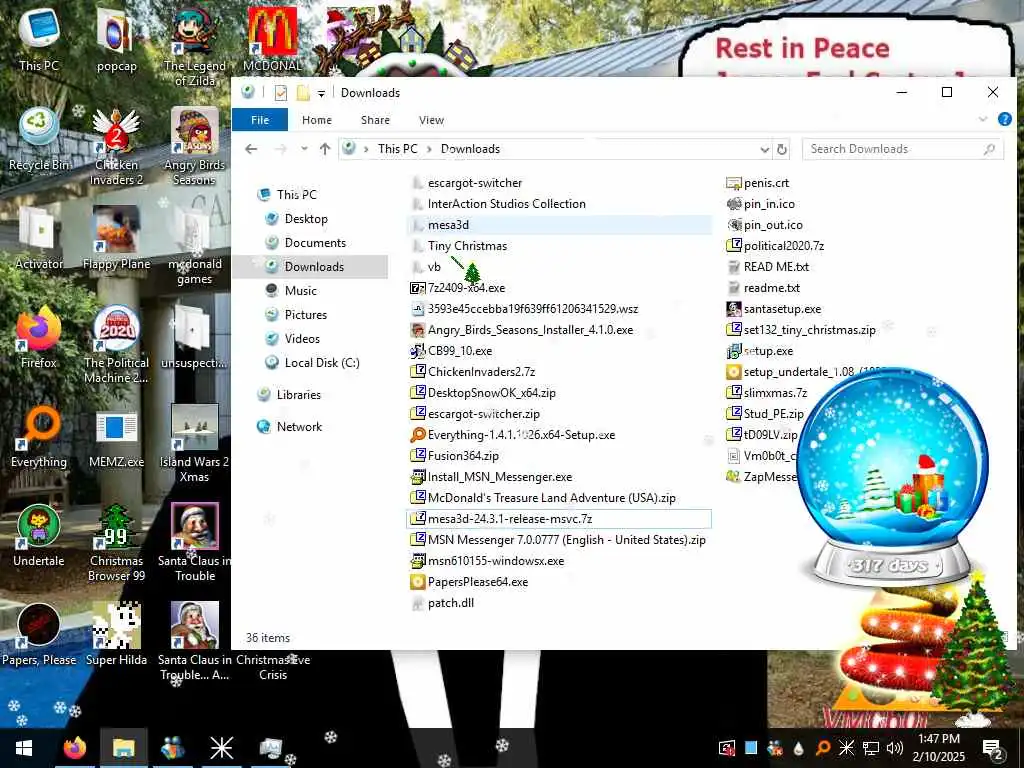1024x768 pixels.
Task: Click File Explorer taskbar icon
Action: pyautogui.click(x=123, y=748)
